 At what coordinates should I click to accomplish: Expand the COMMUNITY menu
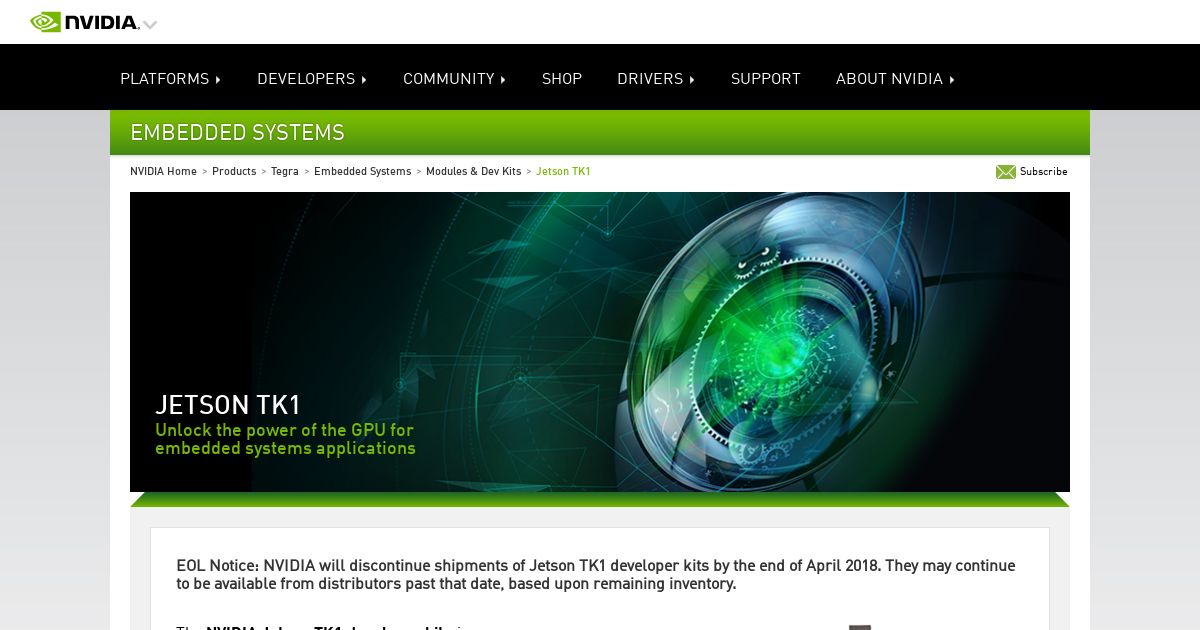[454, 79]
